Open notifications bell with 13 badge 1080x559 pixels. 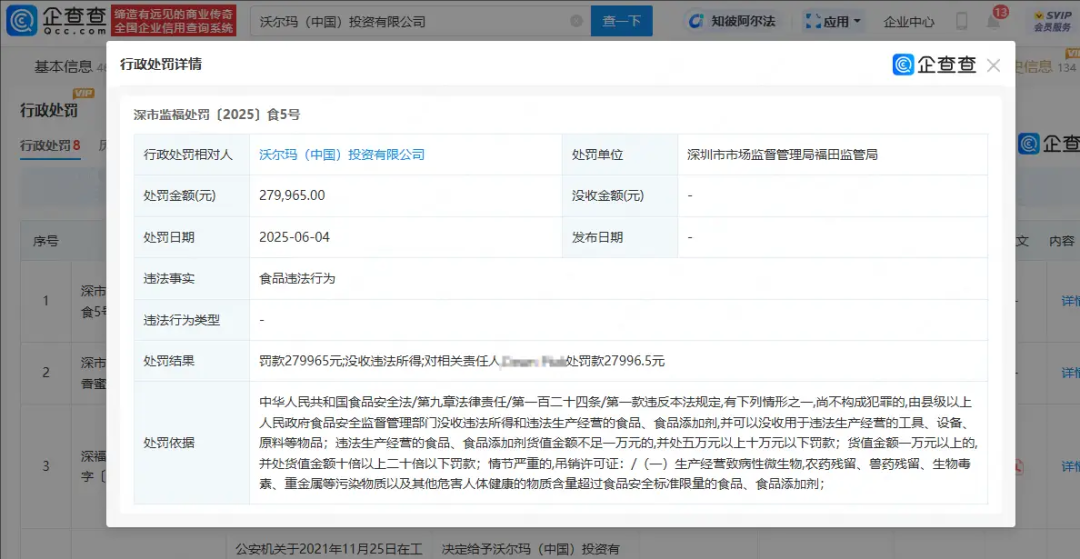tap(993, 21)
